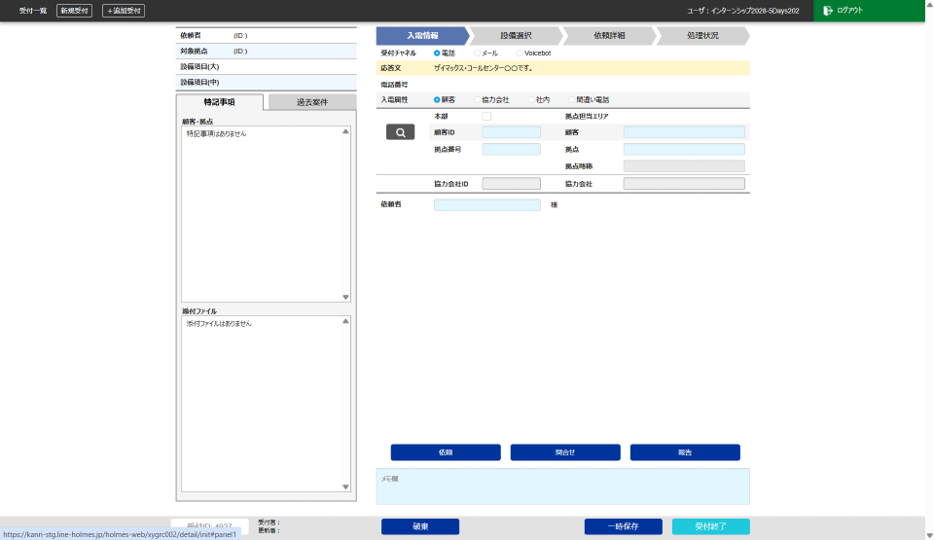Click the 協力会社 name field
The height and width of the screenshot is (540, 934).
(x=684, y=184)
